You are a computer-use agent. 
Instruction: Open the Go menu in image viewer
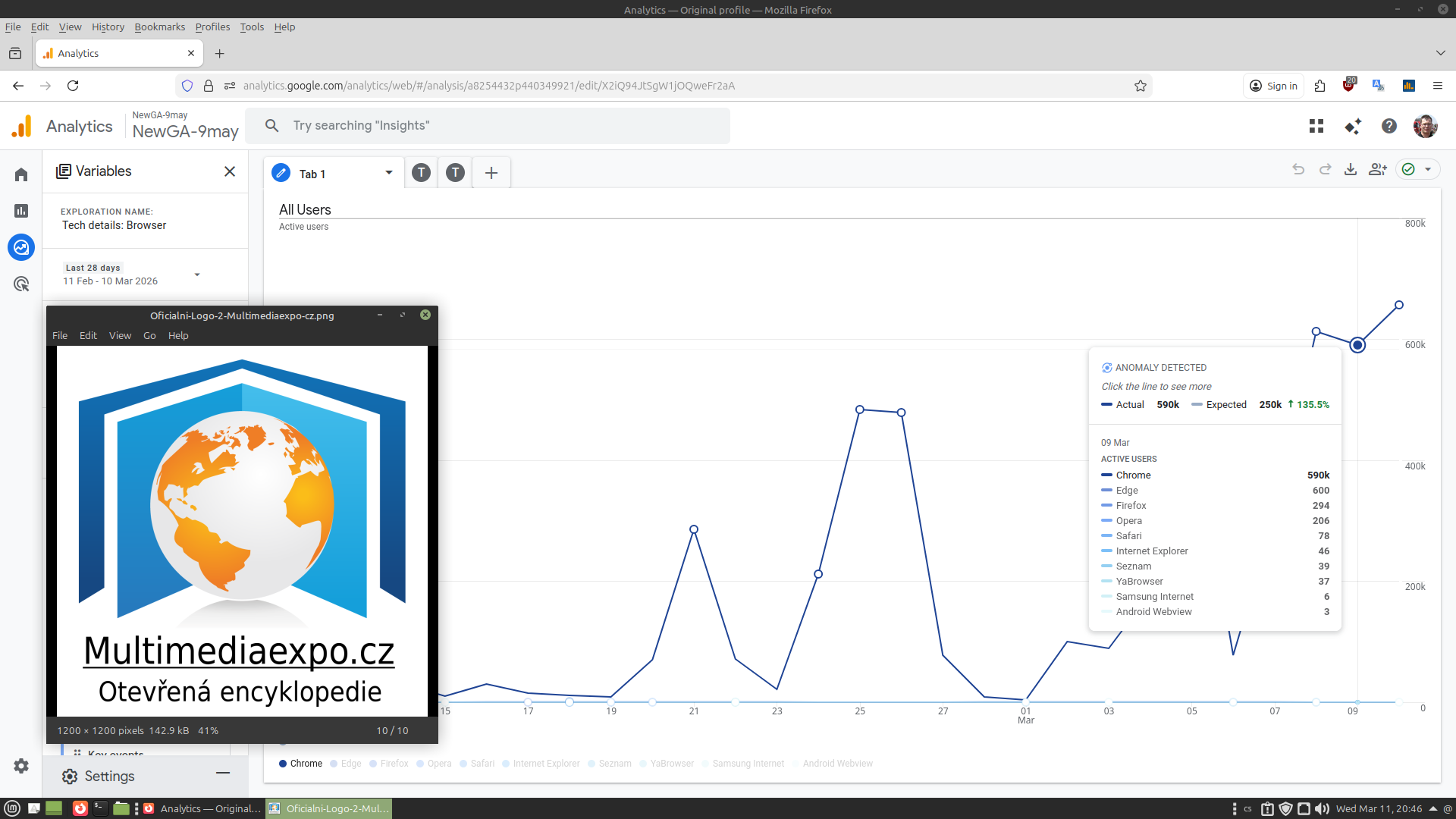click(149, 335)
